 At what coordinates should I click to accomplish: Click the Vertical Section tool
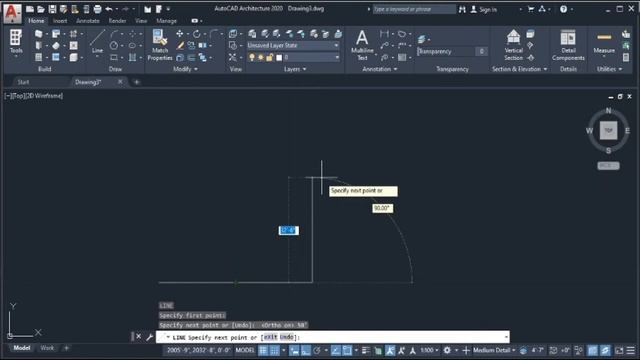click(x=513, y=45)
